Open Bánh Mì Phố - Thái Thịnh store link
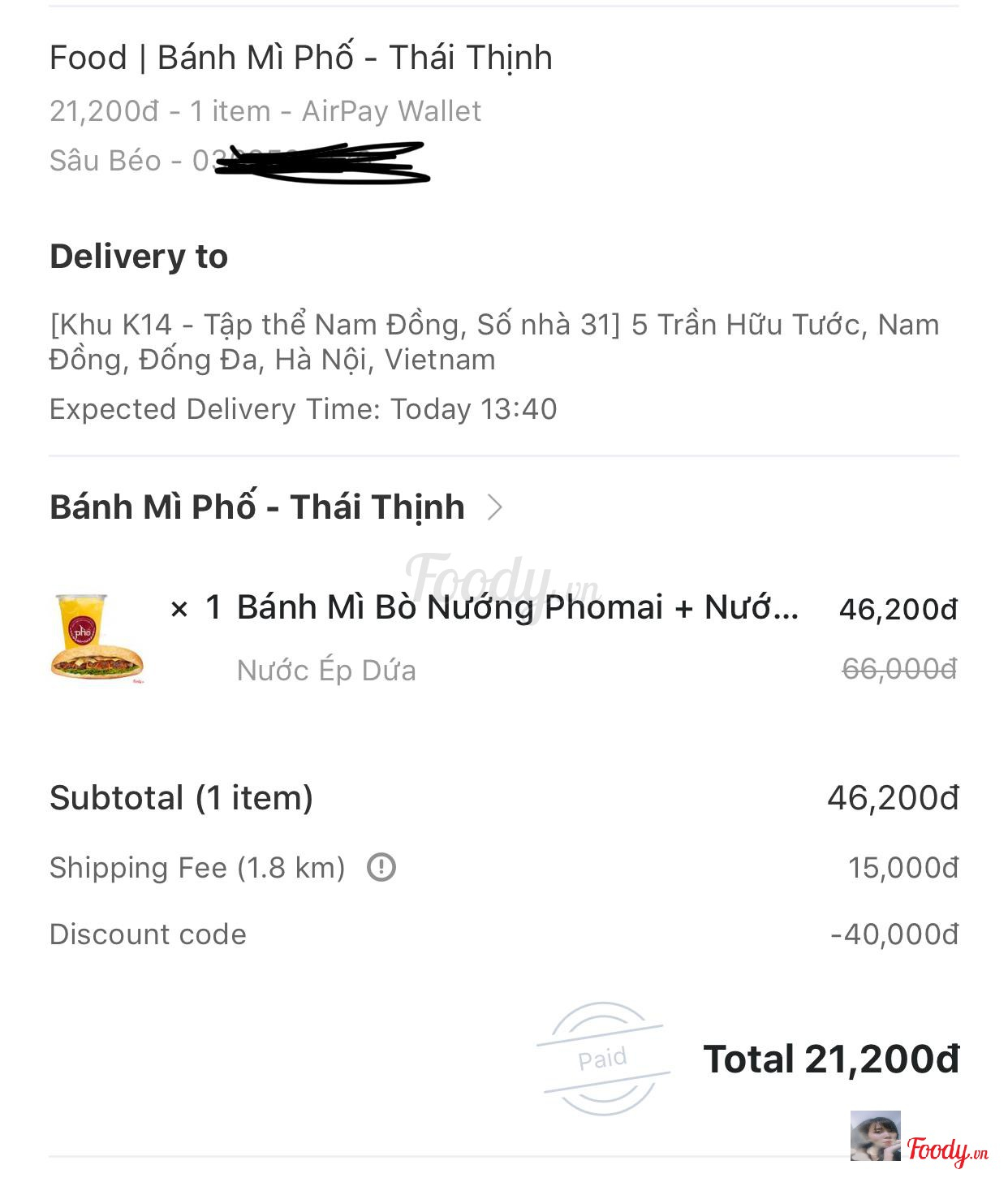The height and width of the screenshot is (1178, 1008). 256,507
